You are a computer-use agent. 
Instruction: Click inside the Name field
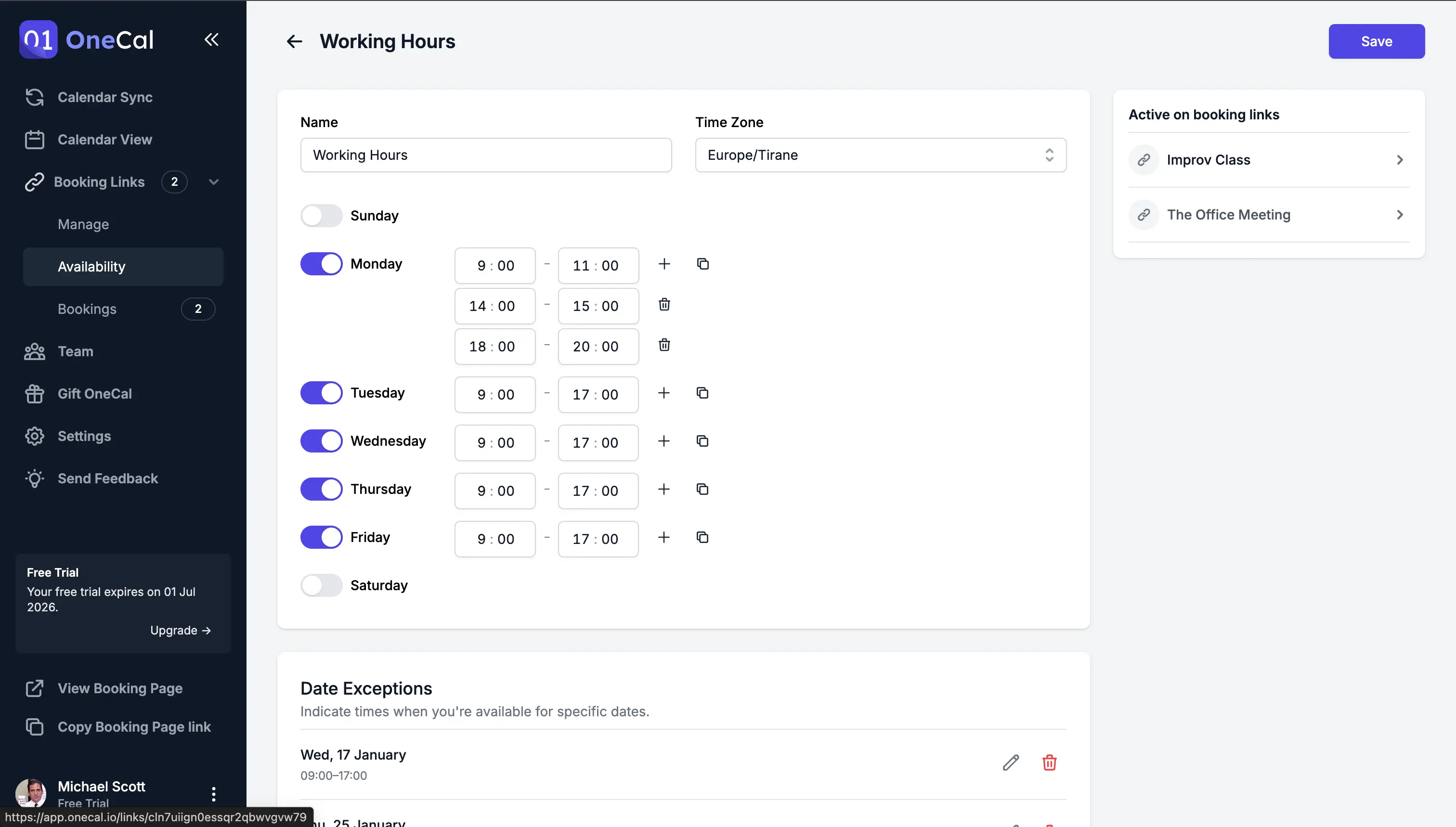tap(486, 155)
